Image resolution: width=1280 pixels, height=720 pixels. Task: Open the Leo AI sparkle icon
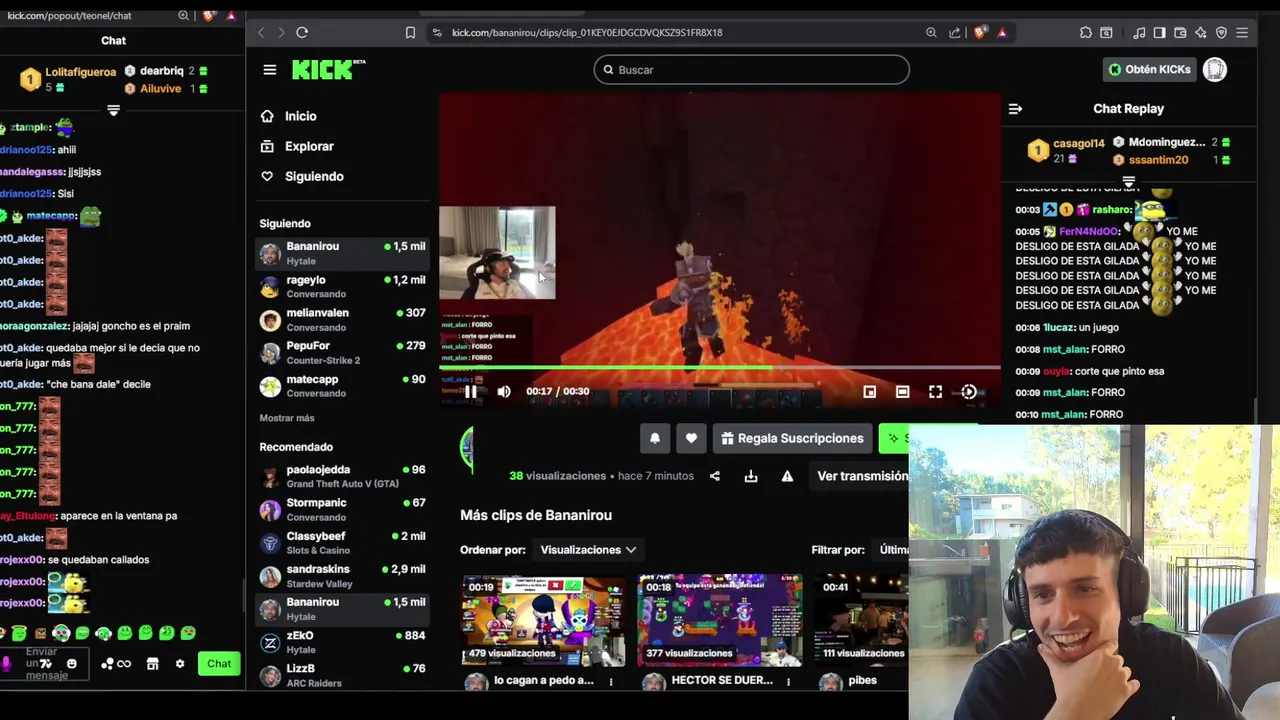coord(1201,32)
